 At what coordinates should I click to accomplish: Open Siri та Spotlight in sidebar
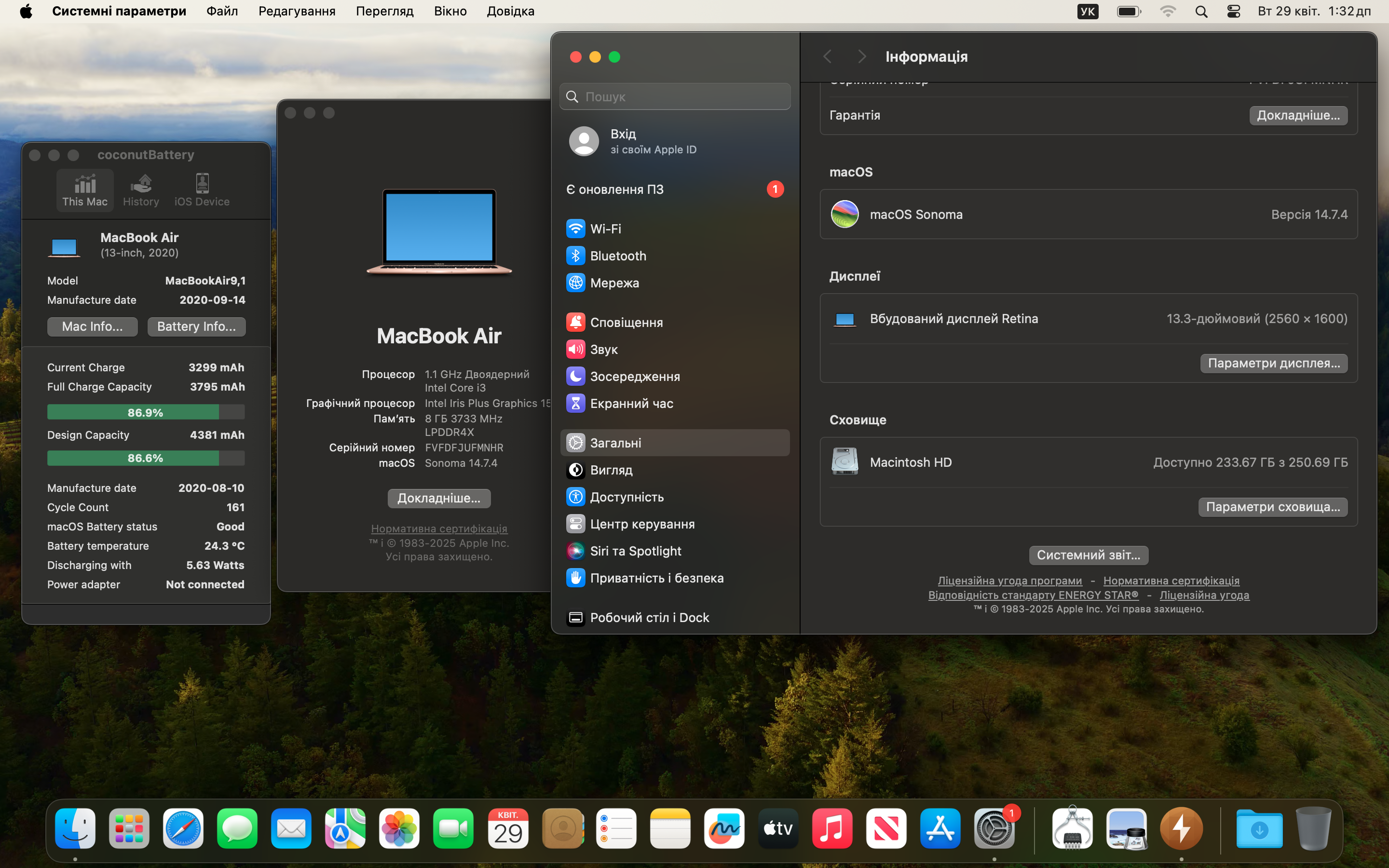(x=675, y=551)
